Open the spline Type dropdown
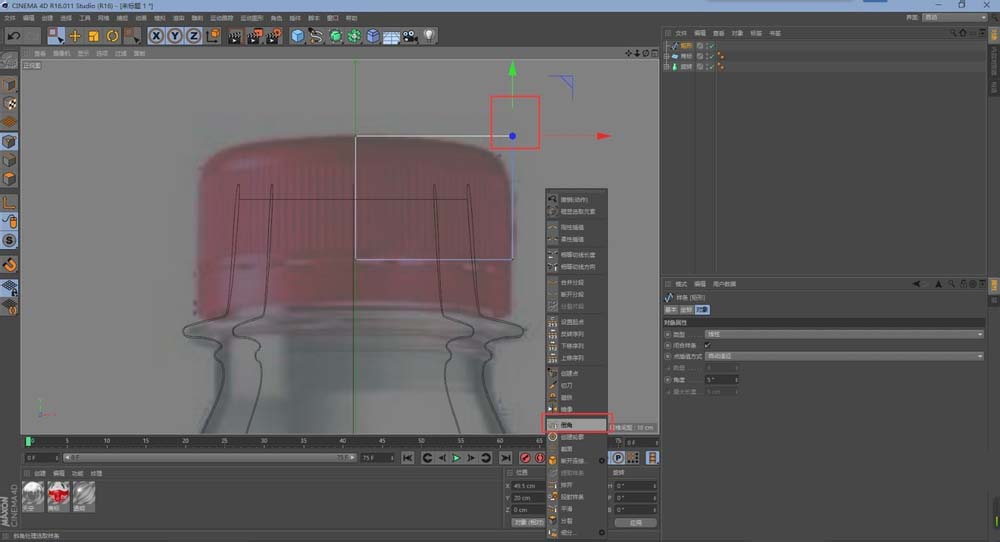The image size is (1000, 542). point(844,334)
